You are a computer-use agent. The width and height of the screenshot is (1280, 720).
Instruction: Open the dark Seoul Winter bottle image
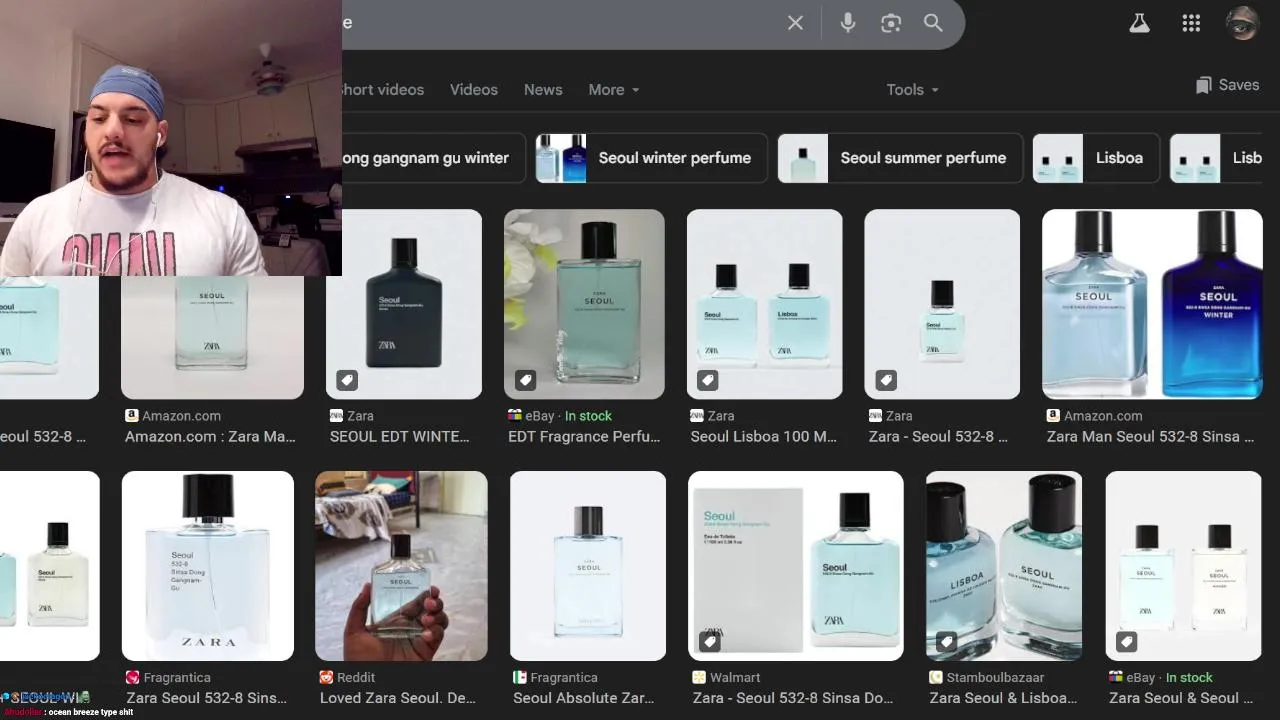[404, 304]
